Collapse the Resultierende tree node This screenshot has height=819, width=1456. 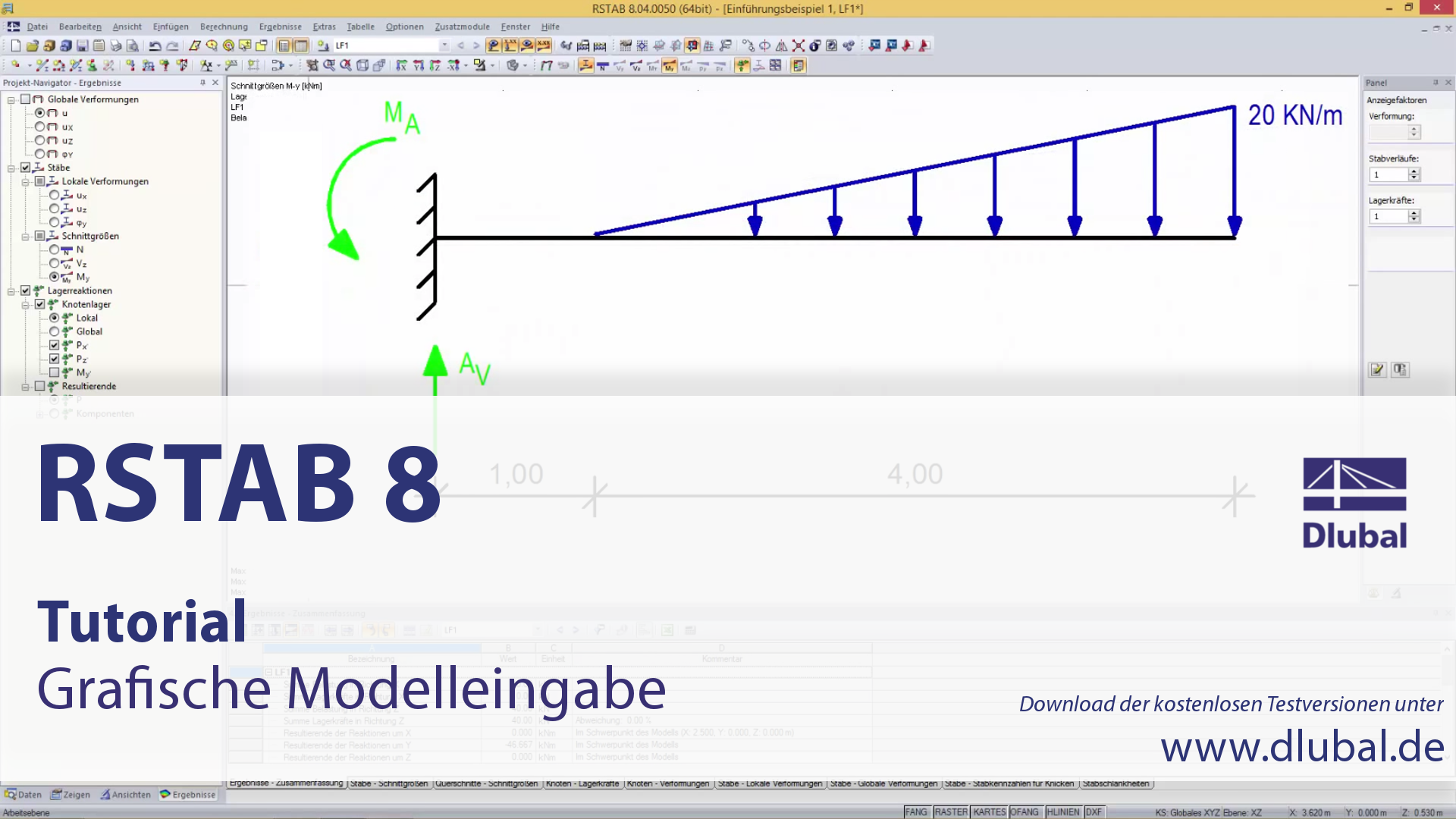click(26, 386)
